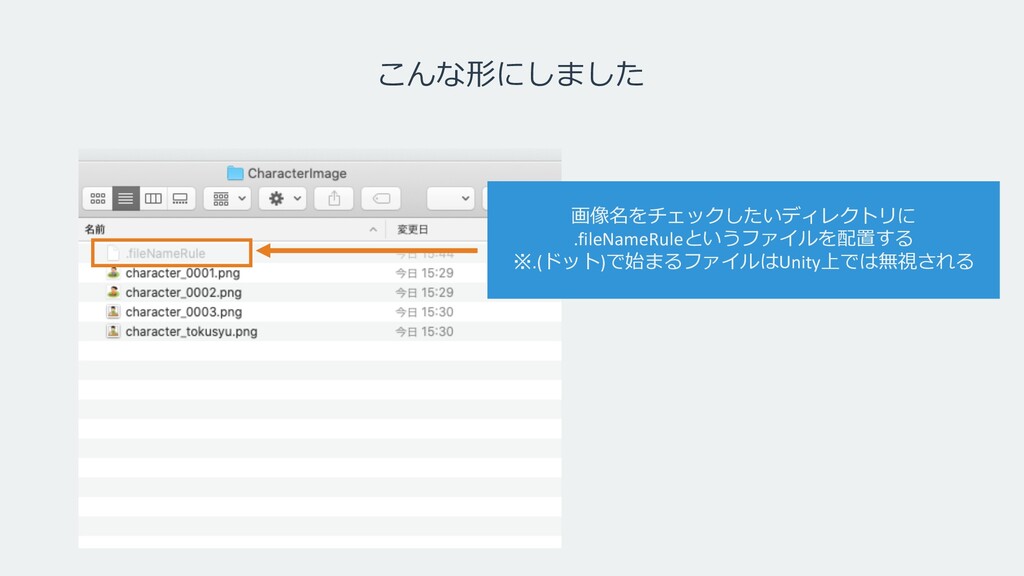The height and width of the screenshot is (576, 1024).
Task: Click the character_0001.png thumbnail icon
Action: point(113,272)
